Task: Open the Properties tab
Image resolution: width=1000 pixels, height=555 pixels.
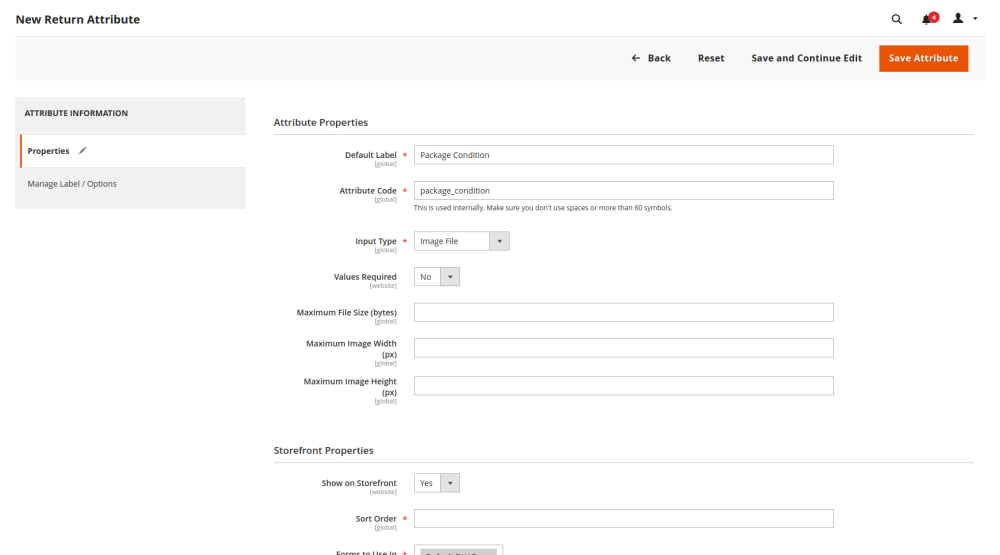Action: click(49, 151)
